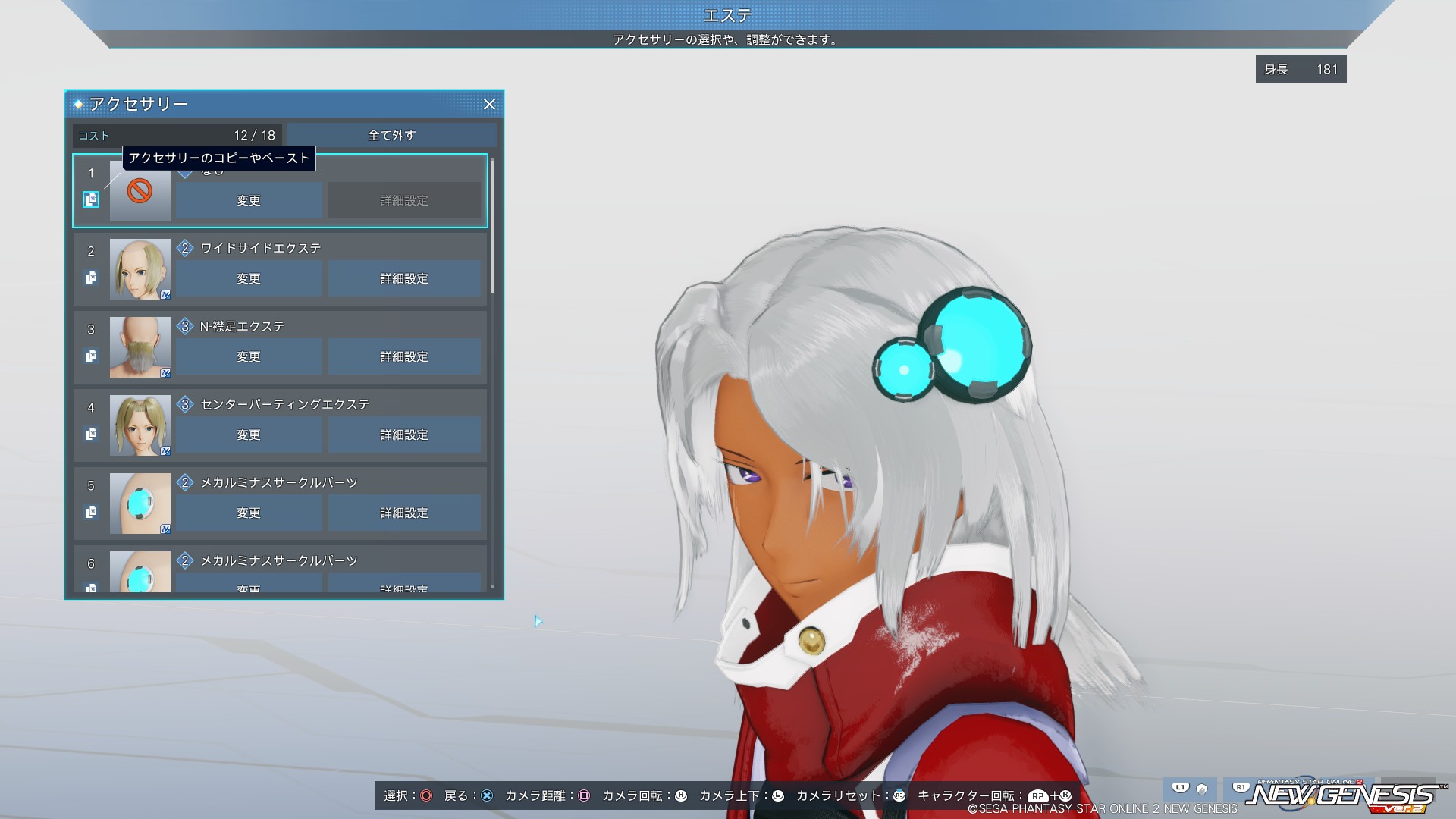Click copy/paste icon for accessory slot 5
The width and height of the screenshot is (1456, 819).
pos(91,512)
